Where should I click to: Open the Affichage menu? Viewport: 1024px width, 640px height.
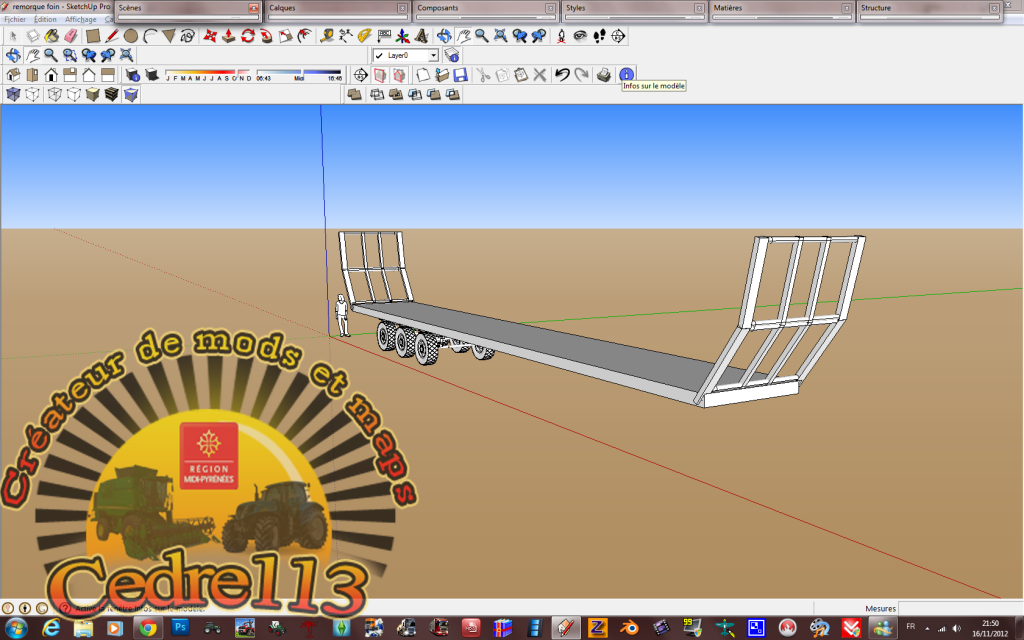[81, 20]
